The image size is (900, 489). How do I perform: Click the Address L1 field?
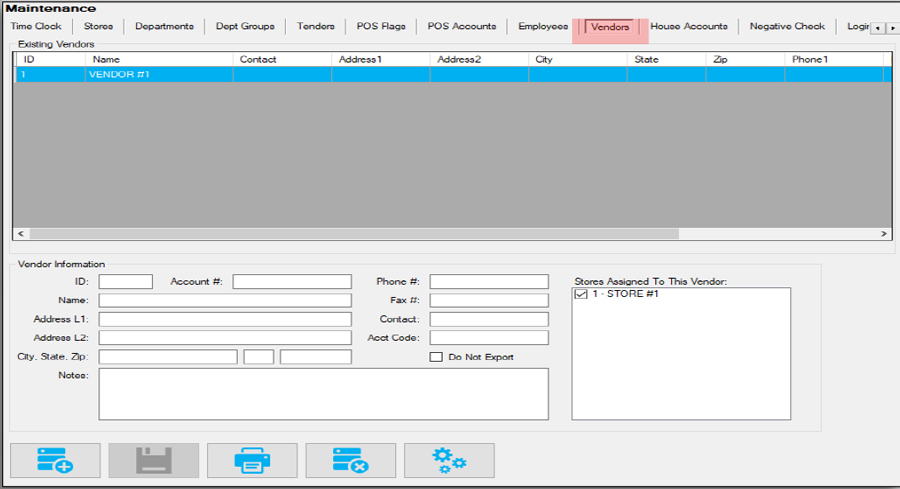tap(225, 319)
